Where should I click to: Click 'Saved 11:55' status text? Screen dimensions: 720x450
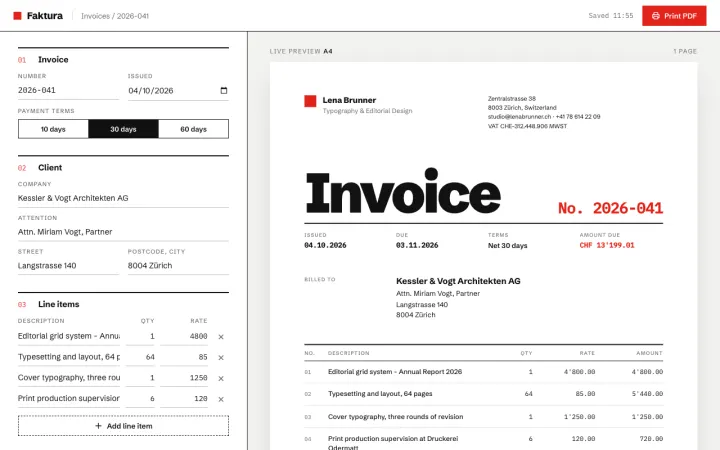[x=611, y=16]
